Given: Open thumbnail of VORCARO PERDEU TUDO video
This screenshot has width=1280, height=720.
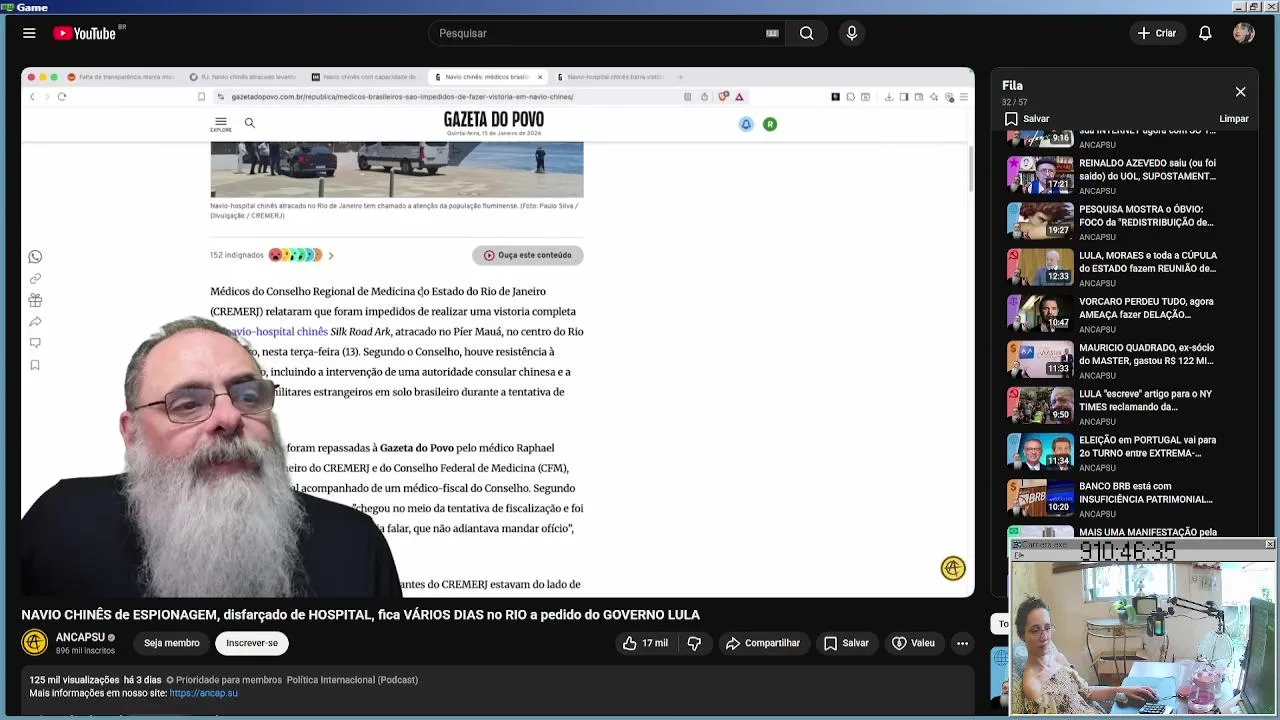Looking at the screenshot, I should click(1040, 312).
